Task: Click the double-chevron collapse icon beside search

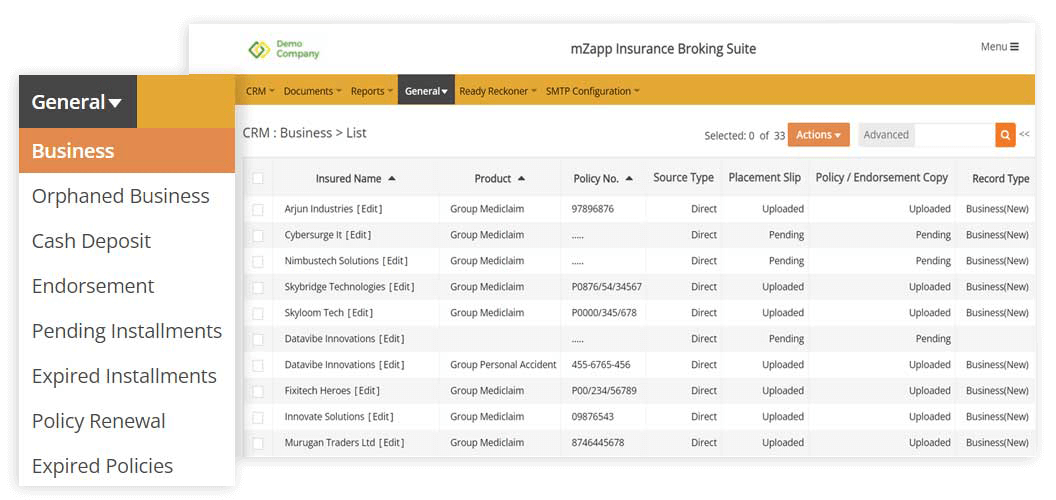Action: point(1024,135)
